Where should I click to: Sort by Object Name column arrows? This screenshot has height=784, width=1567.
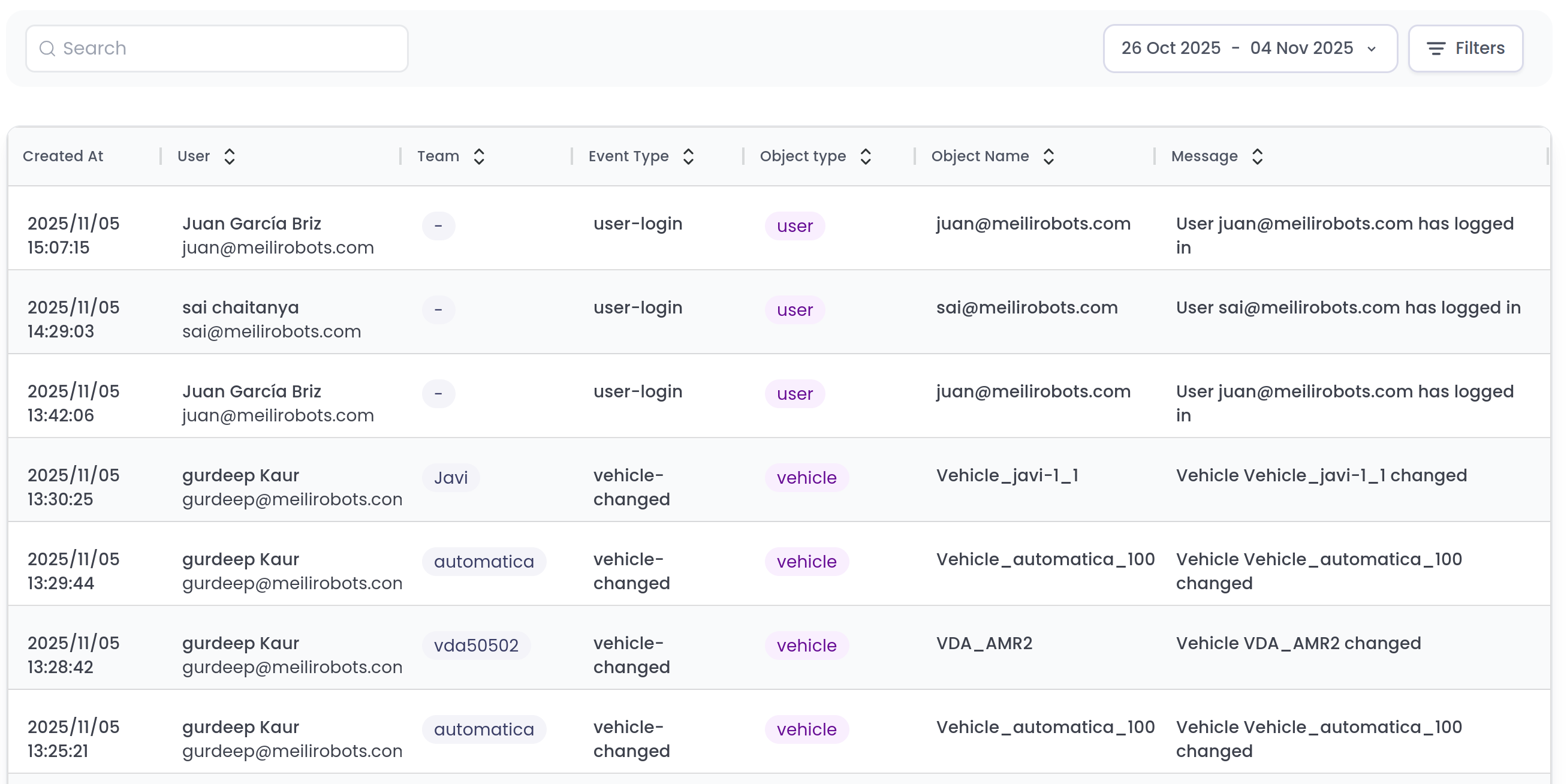[1048, 156]
